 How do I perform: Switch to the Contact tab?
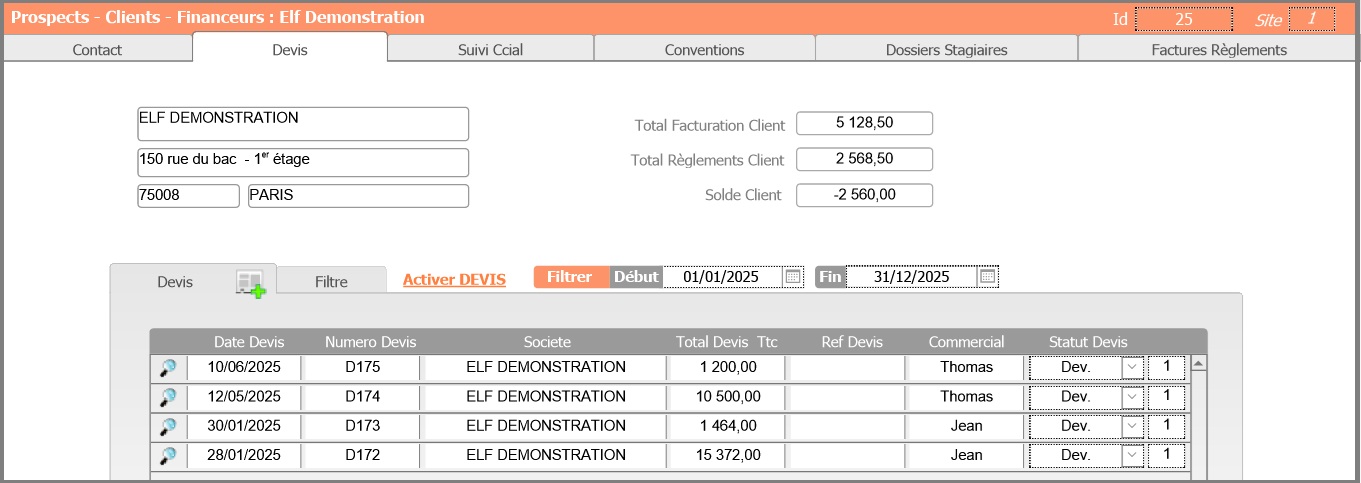point(97,49)
